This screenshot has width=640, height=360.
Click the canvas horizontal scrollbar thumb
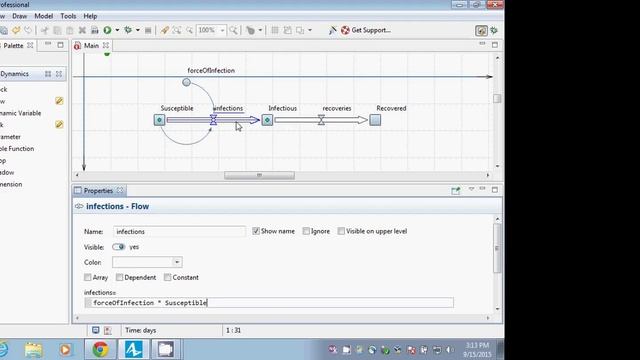pyautogui.click(x=259, y=175)
